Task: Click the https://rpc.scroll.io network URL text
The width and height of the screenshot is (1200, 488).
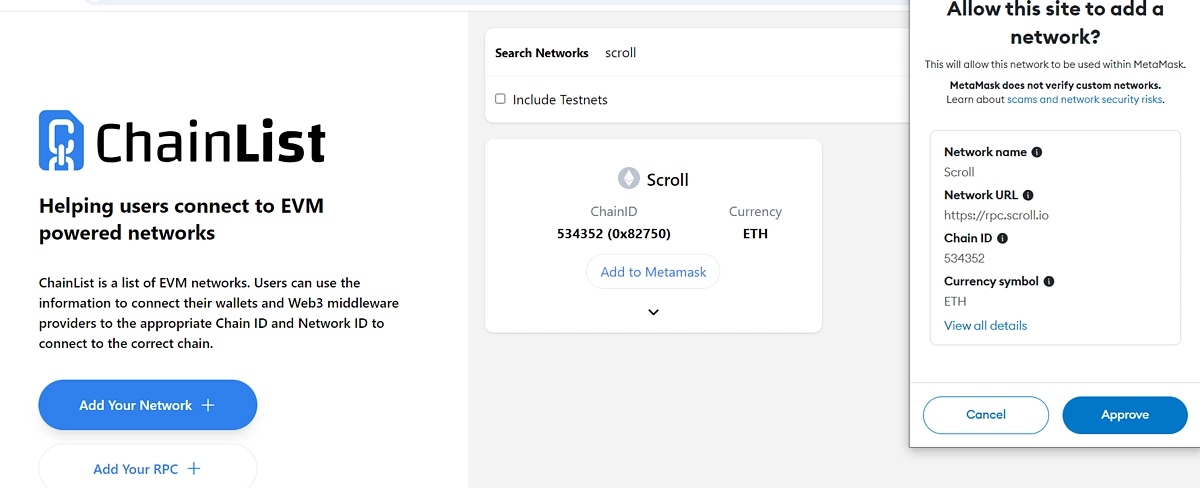Action: click(x=996, y=215)
